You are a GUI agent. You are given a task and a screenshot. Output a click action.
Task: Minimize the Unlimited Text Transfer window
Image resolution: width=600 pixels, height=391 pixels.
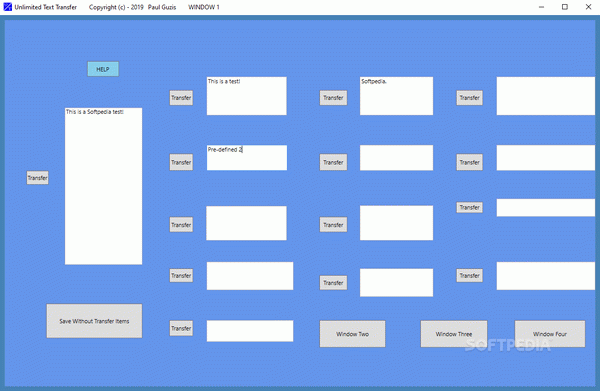pyautogui.click(x=541, y=7)
